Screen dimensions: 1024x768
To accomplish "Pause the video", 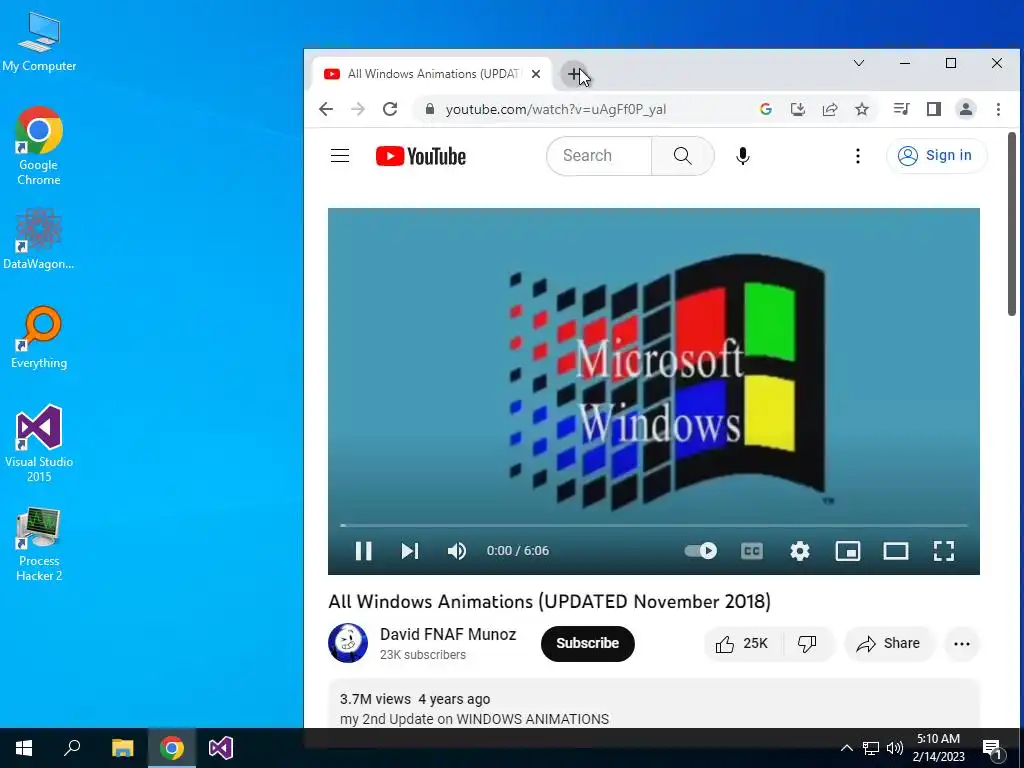I will (363, 551).
